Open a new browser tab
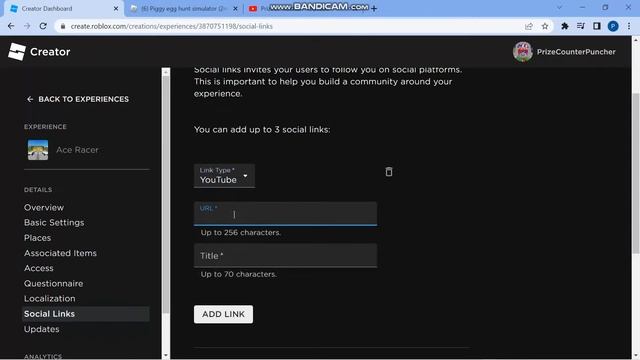The height and width of the screenshot is (360, 640). point(374,9)
